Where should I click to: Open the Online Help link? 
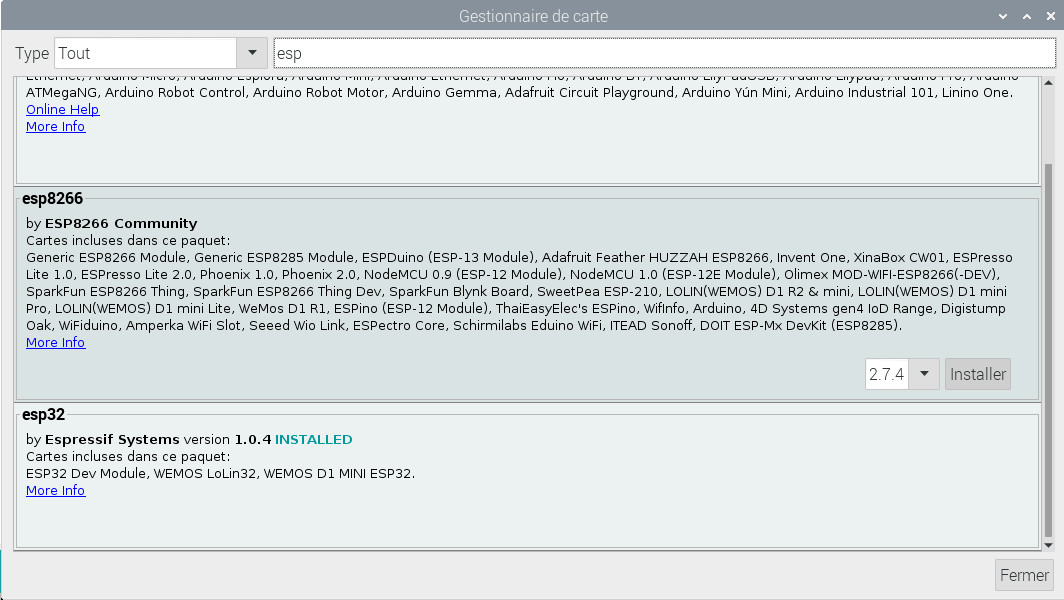click(x=62, y=110)
